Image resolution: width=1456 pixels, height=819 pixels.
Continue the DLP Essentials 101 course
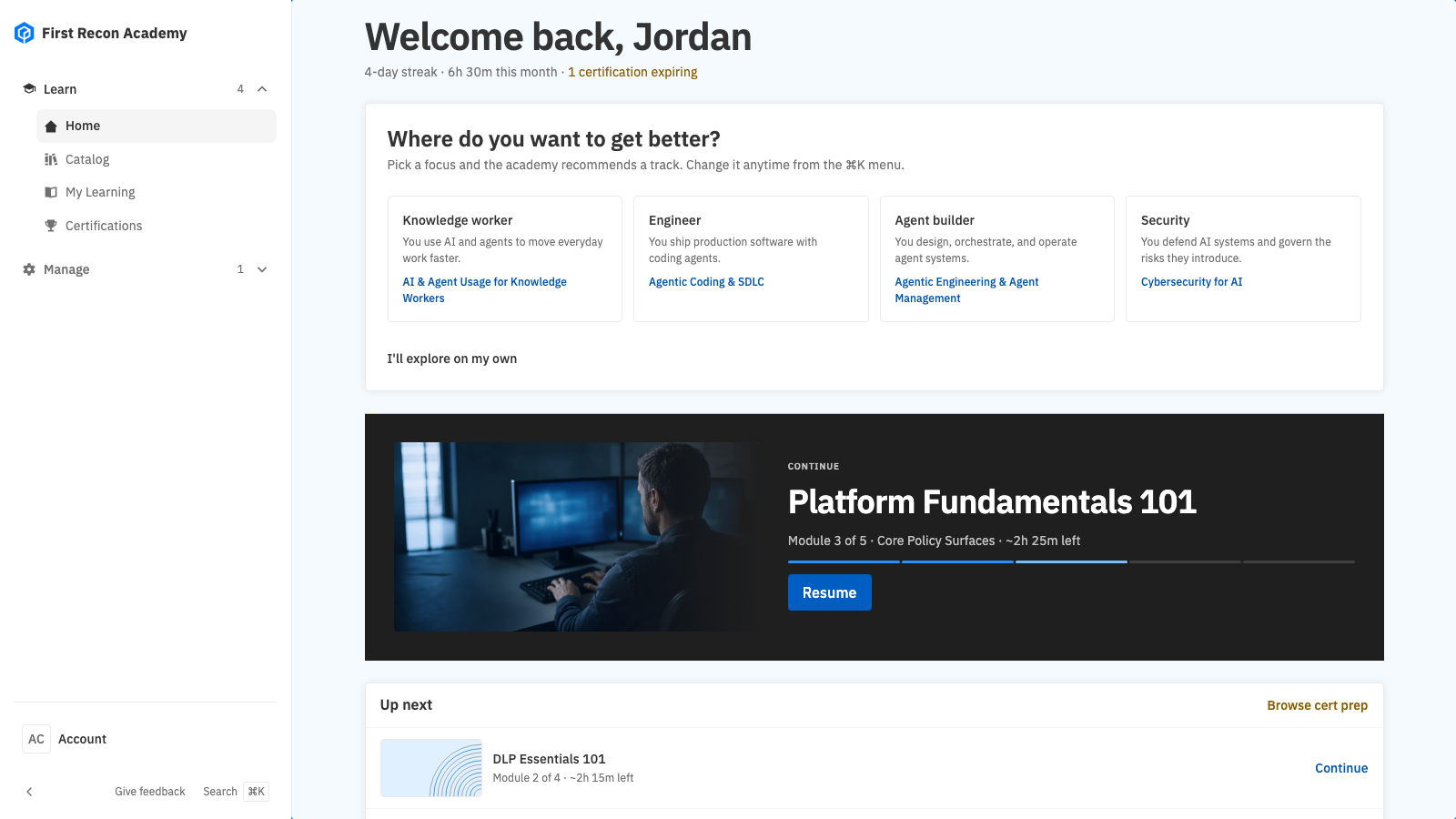click(1341, 768)
